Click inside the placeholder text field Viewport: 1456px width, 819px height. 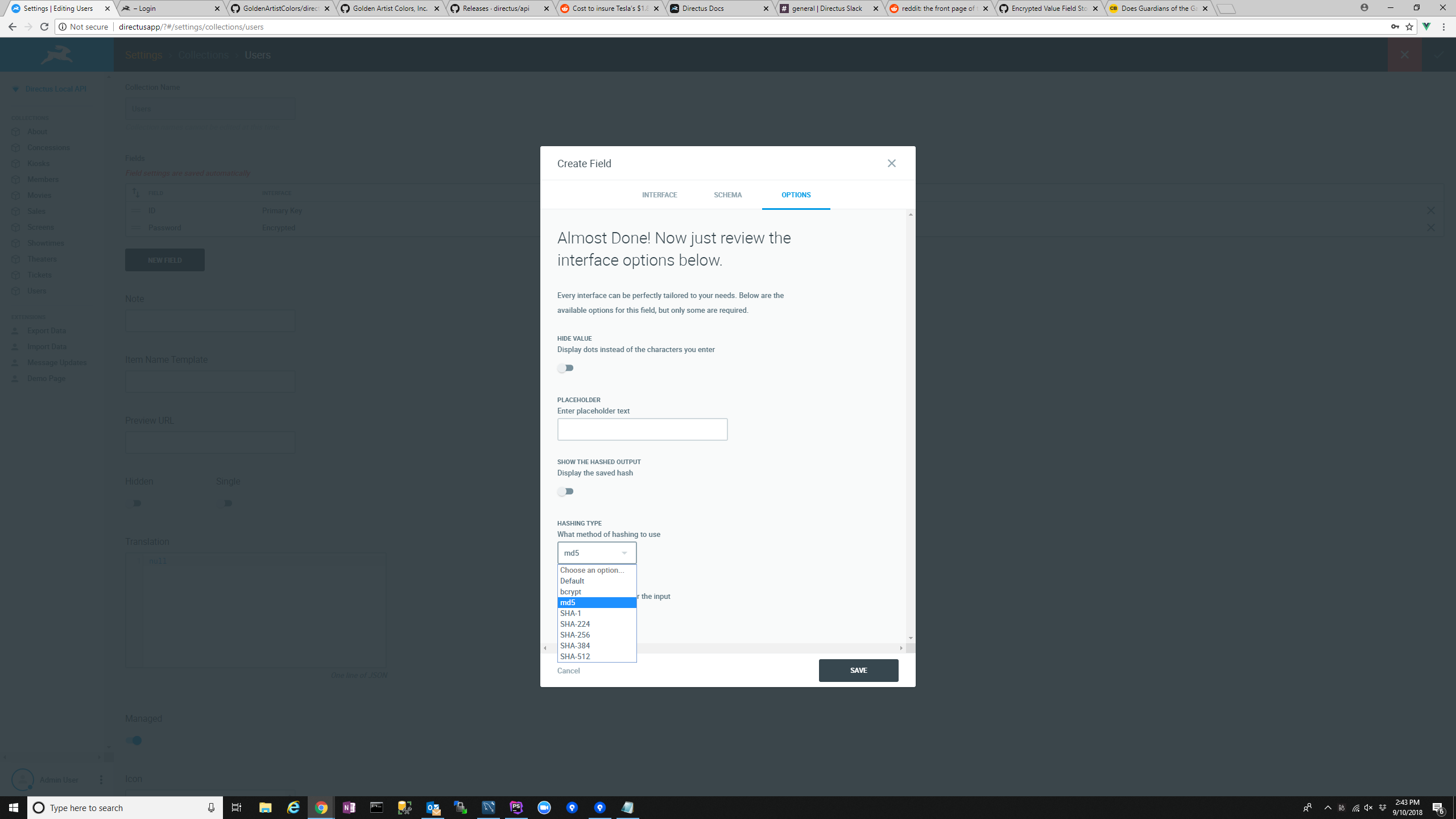(x=642, y=429)
